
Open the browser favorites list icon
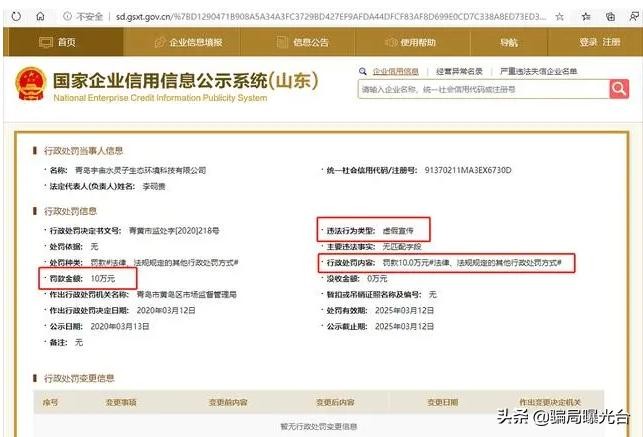[584, 17]
